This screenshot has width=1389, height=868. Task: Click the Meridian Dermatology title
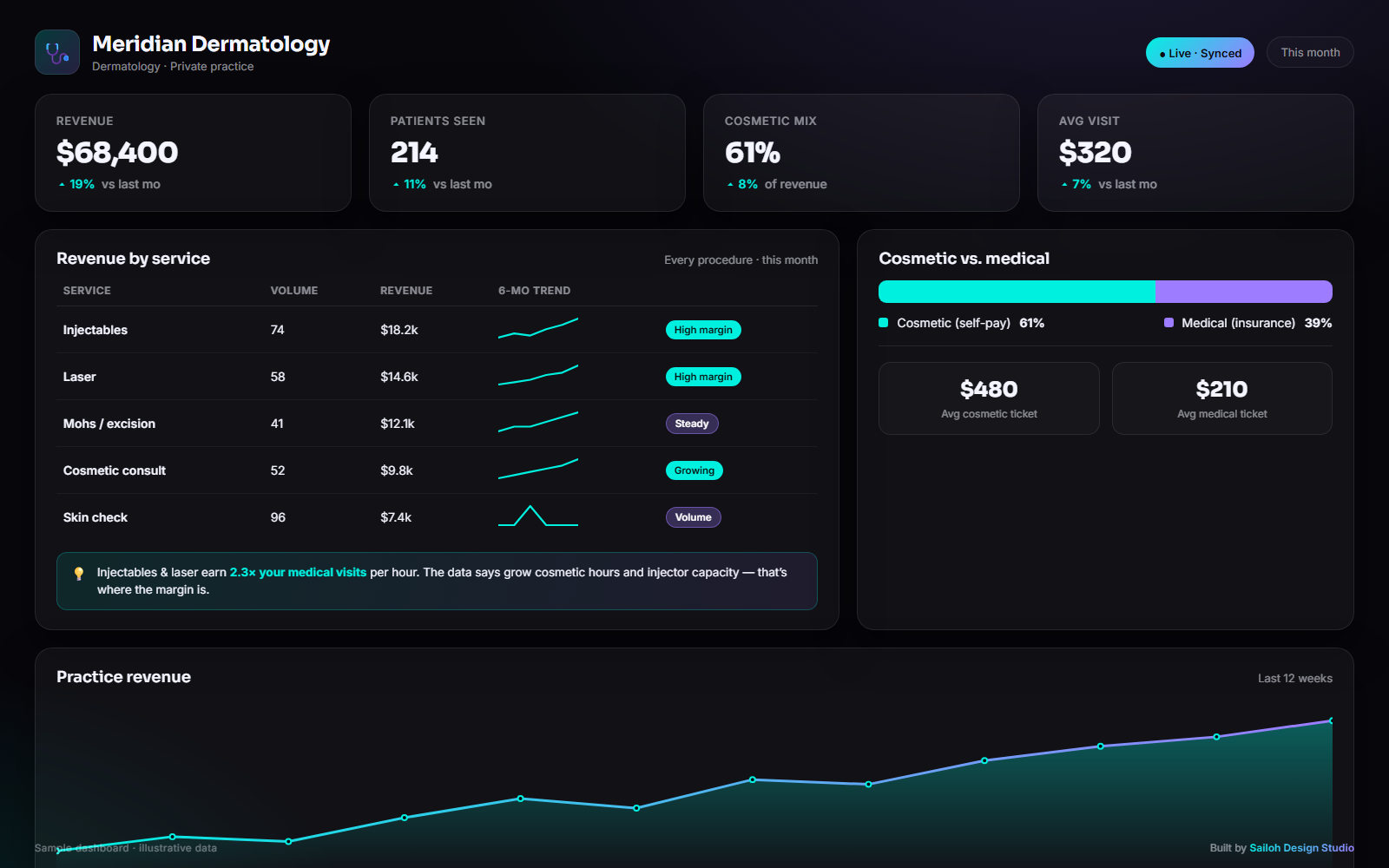tap(211, 43)
